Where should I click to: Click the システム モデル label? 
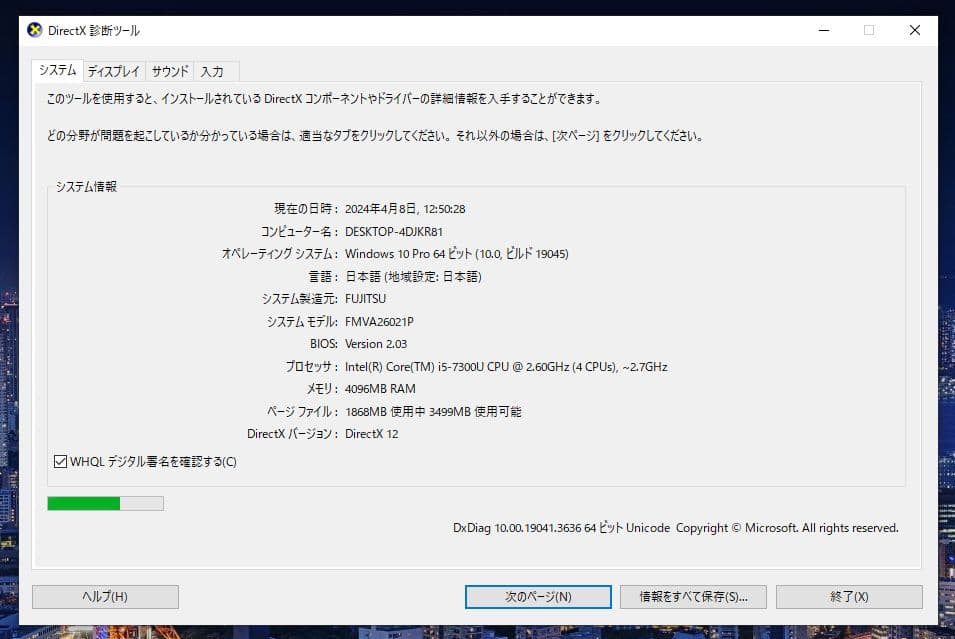302,322
